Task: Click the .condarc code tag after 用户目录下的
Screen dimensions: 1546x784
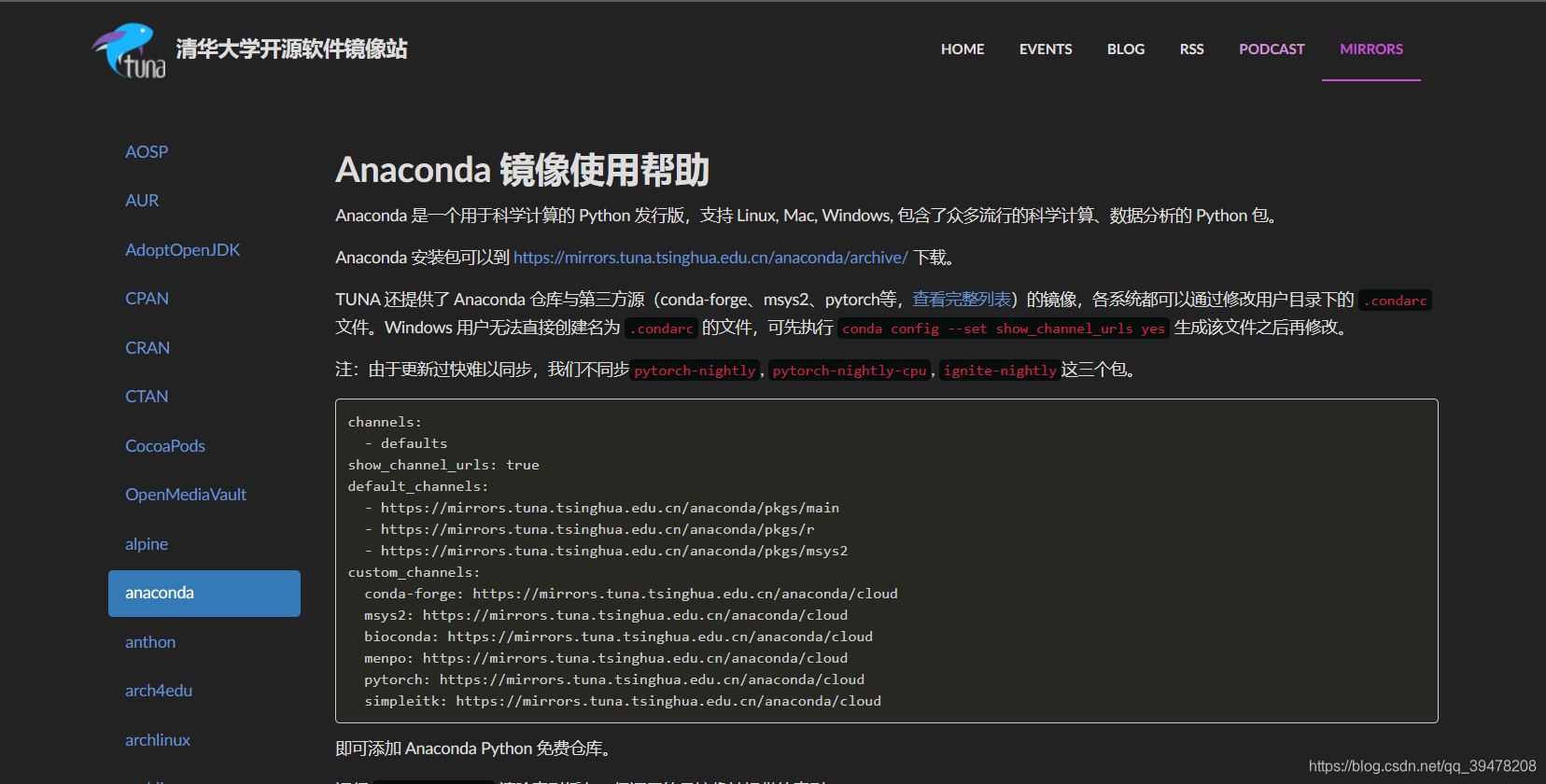Action: click(x=1396, y=301)
